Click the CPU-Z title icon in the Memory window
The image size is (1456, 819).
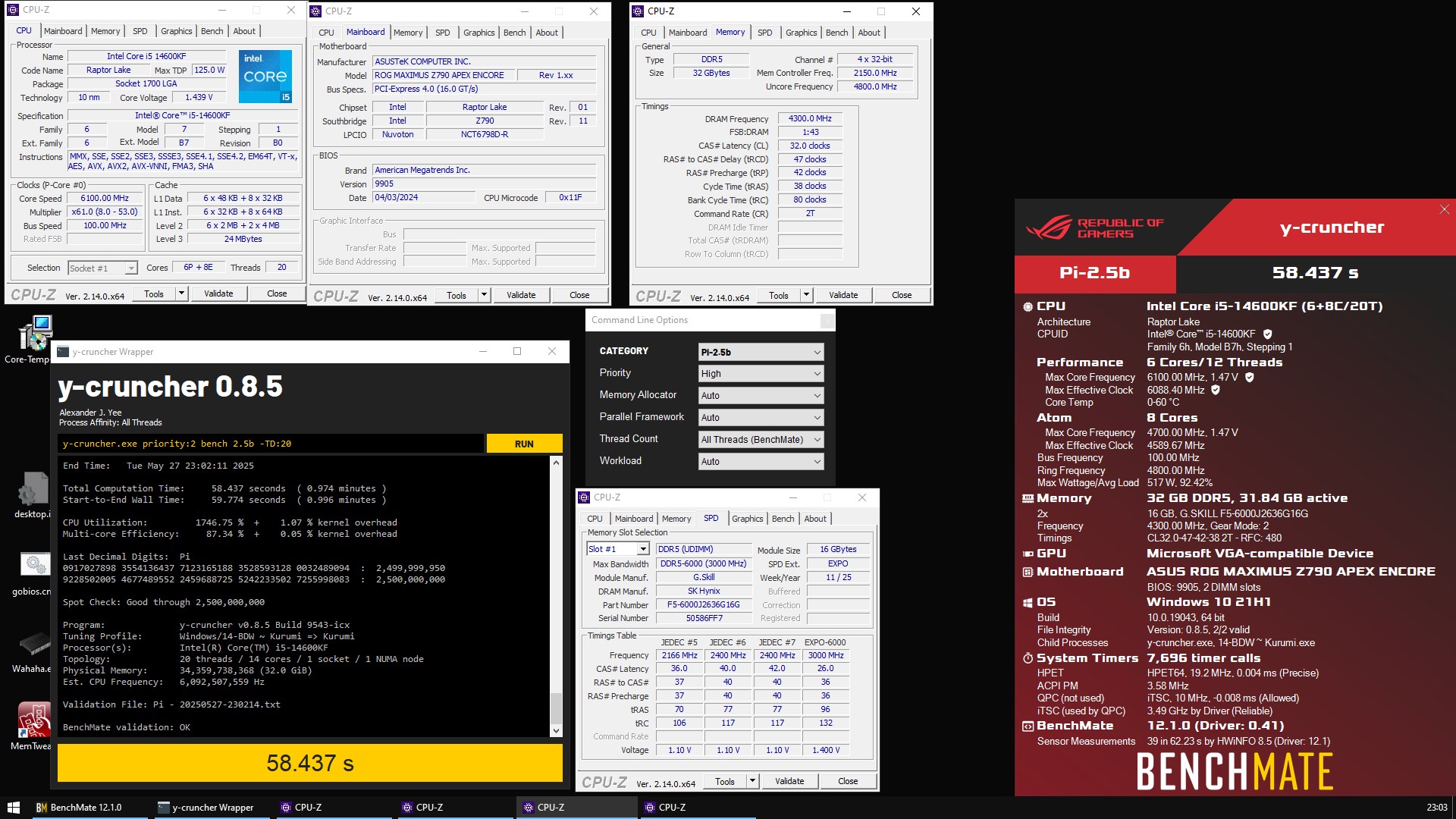pyautogui.click(x=638, y=11)
